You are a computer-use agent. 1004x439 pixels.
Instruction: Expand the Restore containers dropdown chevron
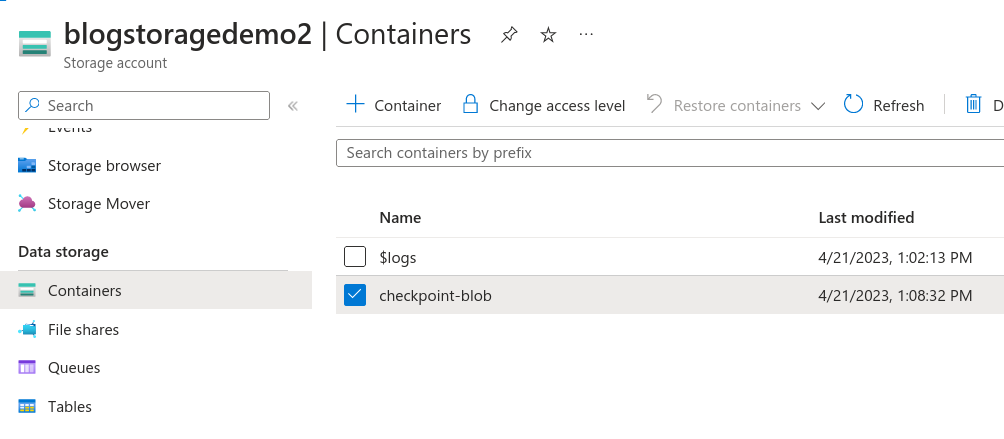818,106
